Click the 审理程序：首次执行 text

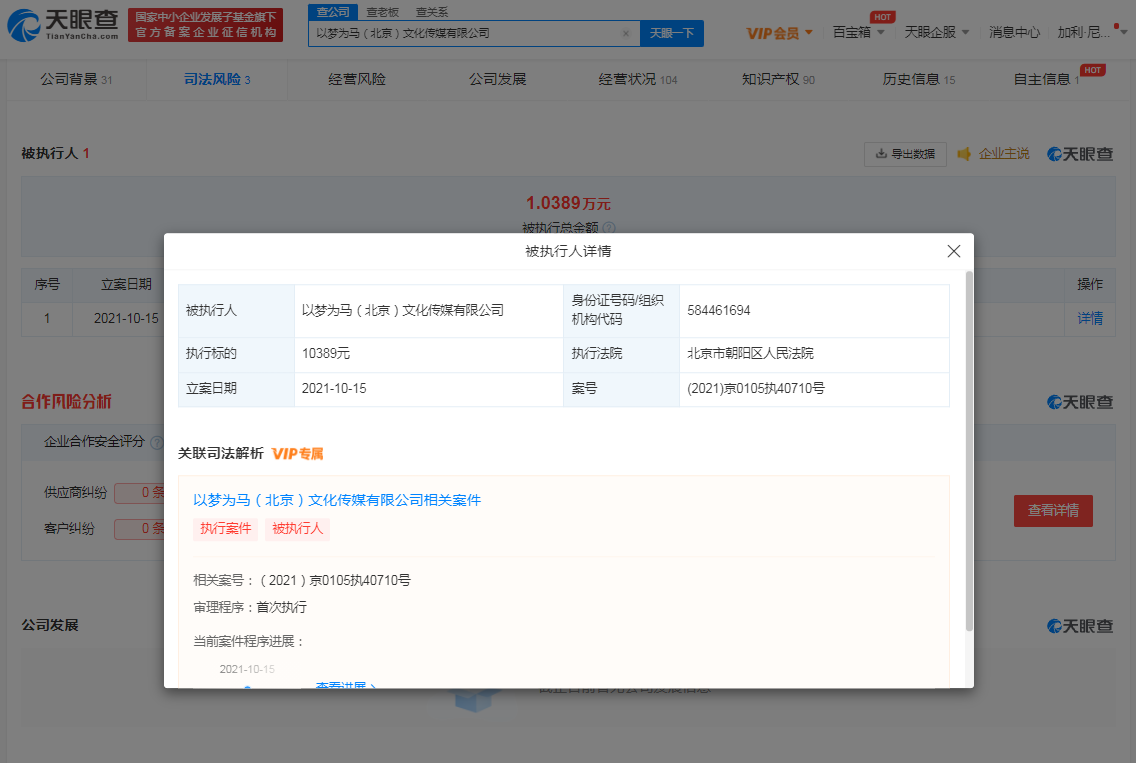250,607
